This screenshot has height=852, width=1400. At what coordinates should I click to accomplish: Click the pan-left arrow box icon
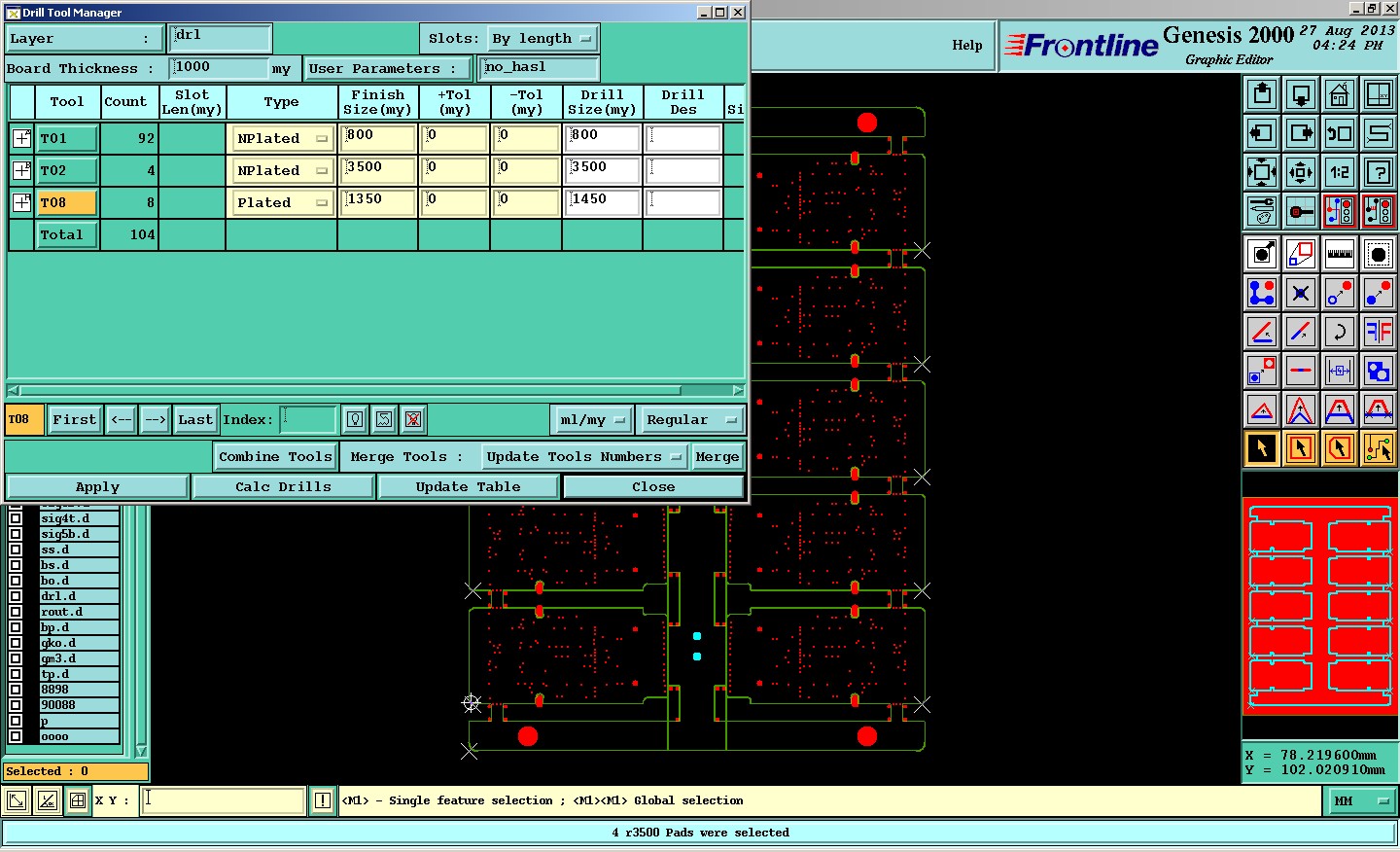[1262, 133]
